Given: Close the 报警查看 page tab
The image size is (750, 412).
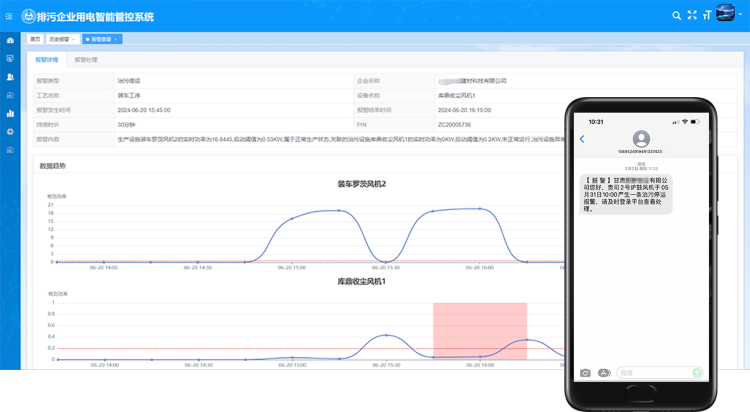Looking at the screenshot, I should pyautogui.click(x=116, y=39).
